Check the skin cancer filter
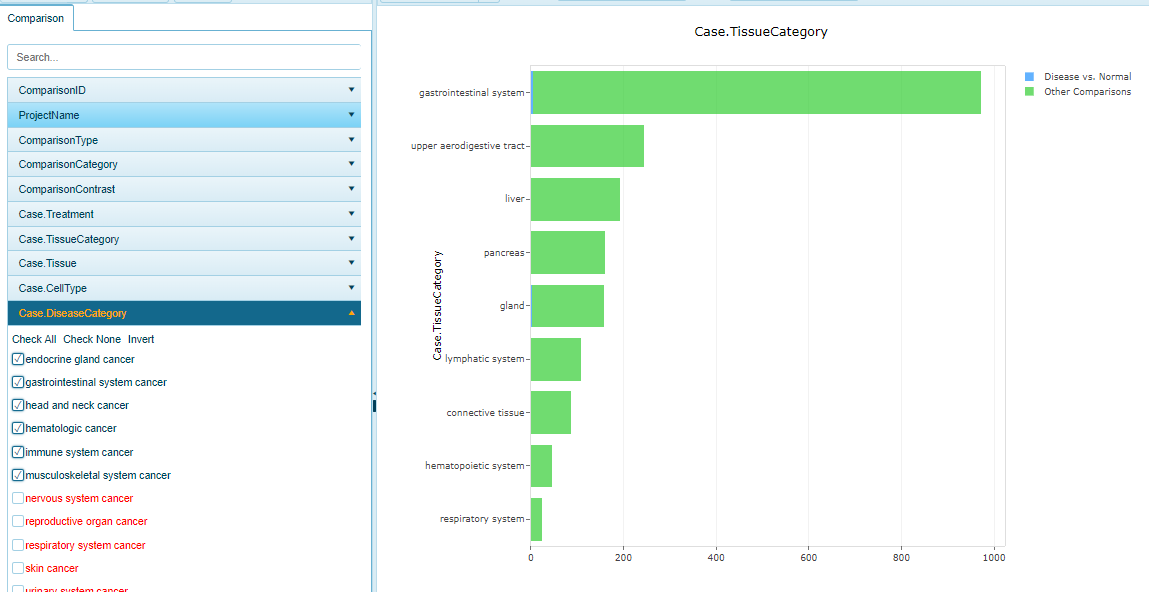 [17, 568]
